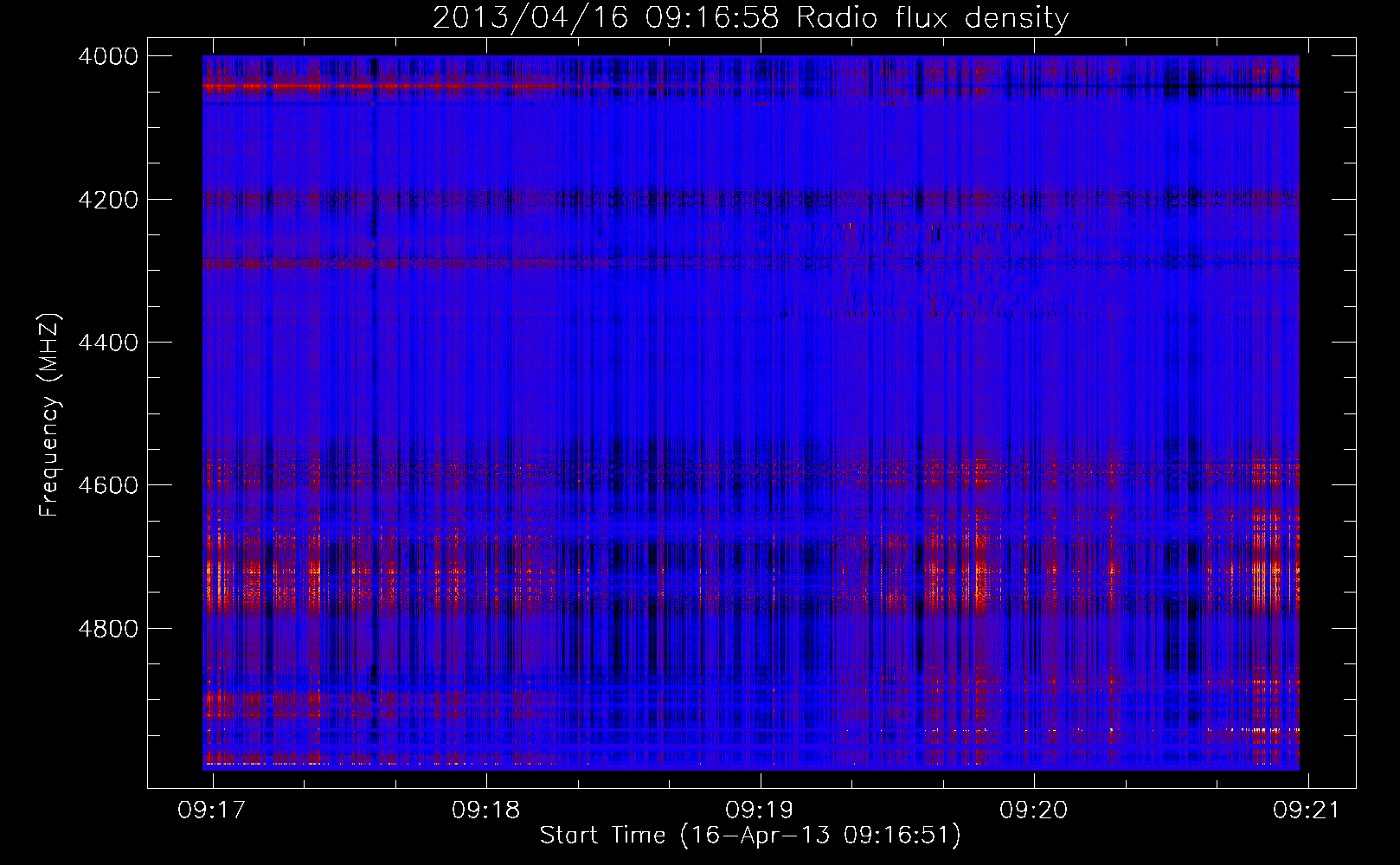Screen dimensions: 1400x865
Task: Click the 09:19 time tick label
Action: [x=760, y=810]
